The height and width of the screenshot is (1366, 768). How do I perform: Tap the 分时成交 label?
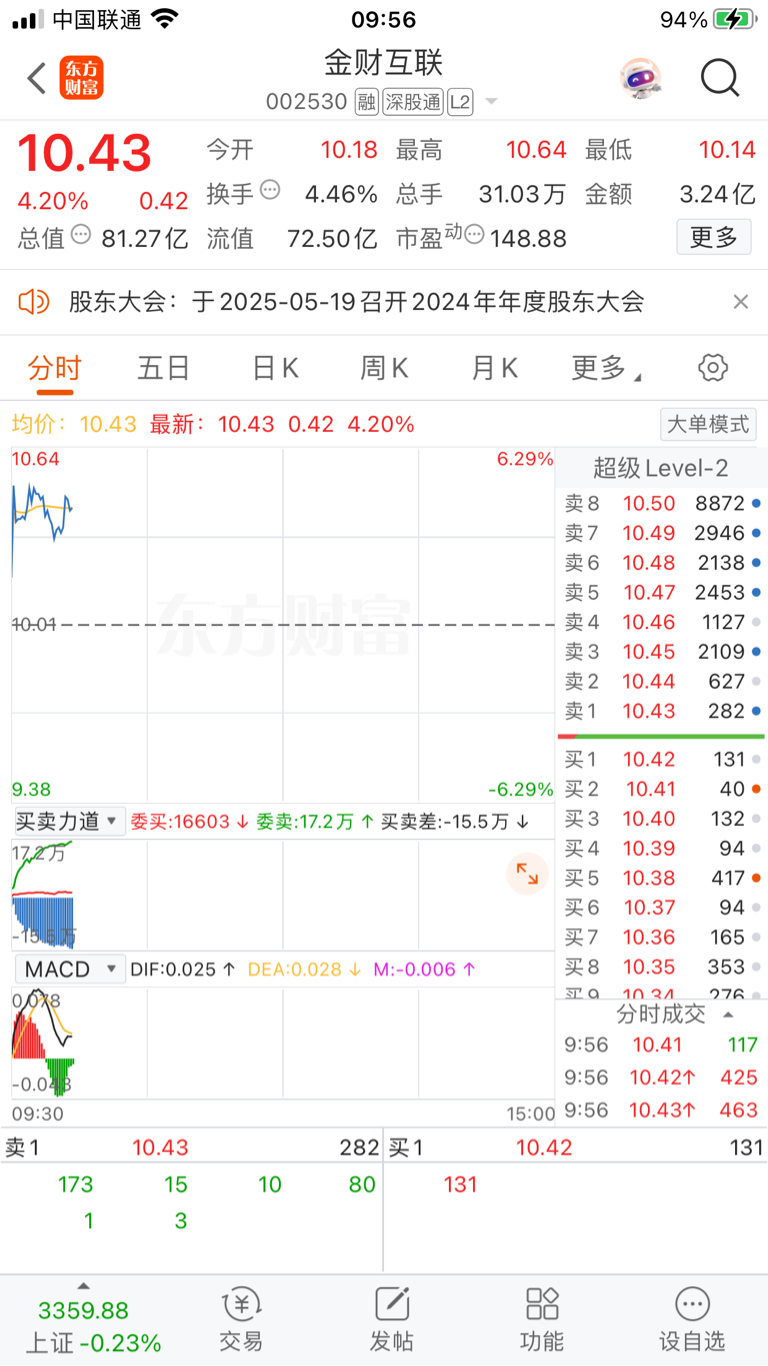click(x=661, y=1014)
